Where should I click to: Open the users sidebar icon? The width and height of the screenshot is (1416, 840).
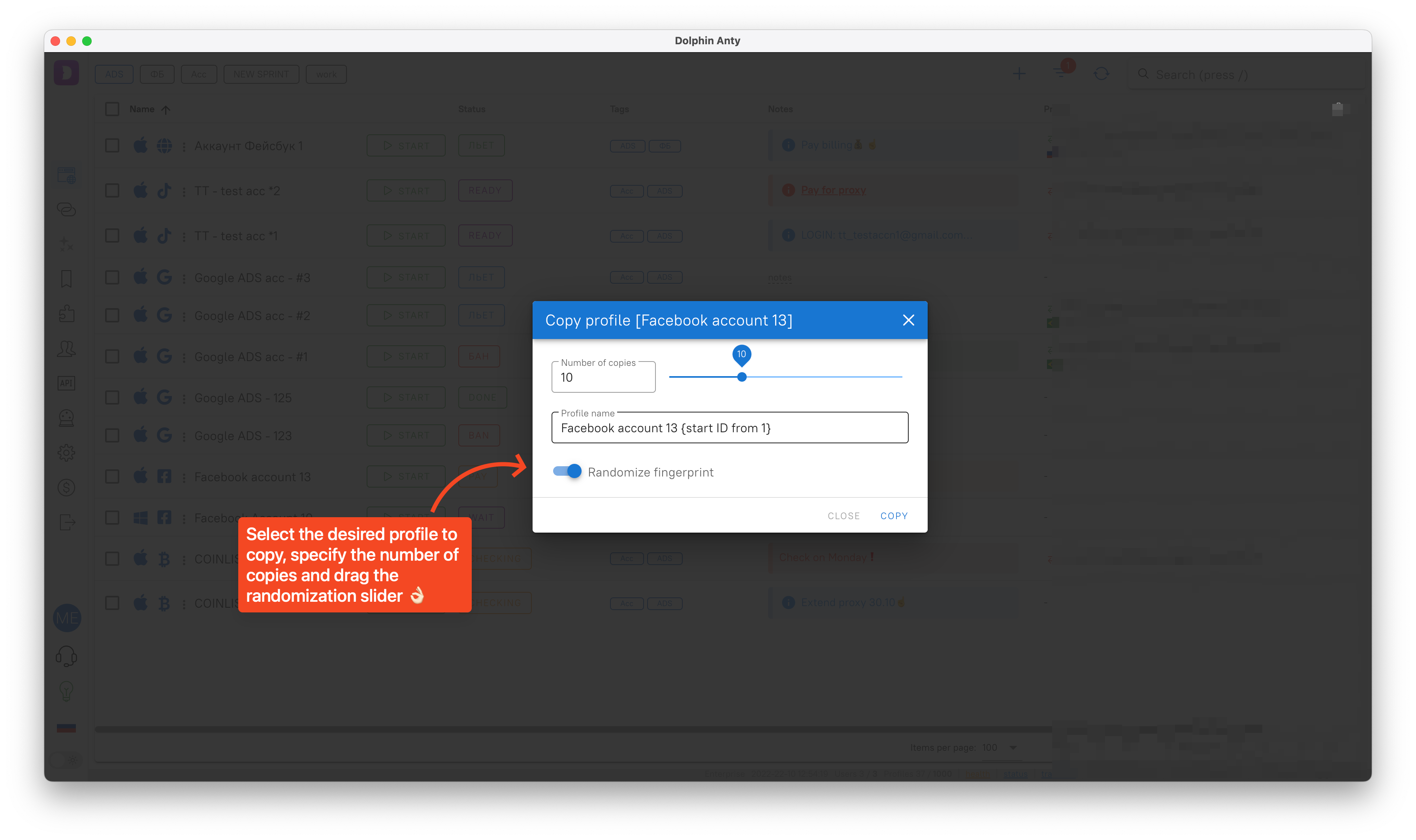click(x=66, y=348)
